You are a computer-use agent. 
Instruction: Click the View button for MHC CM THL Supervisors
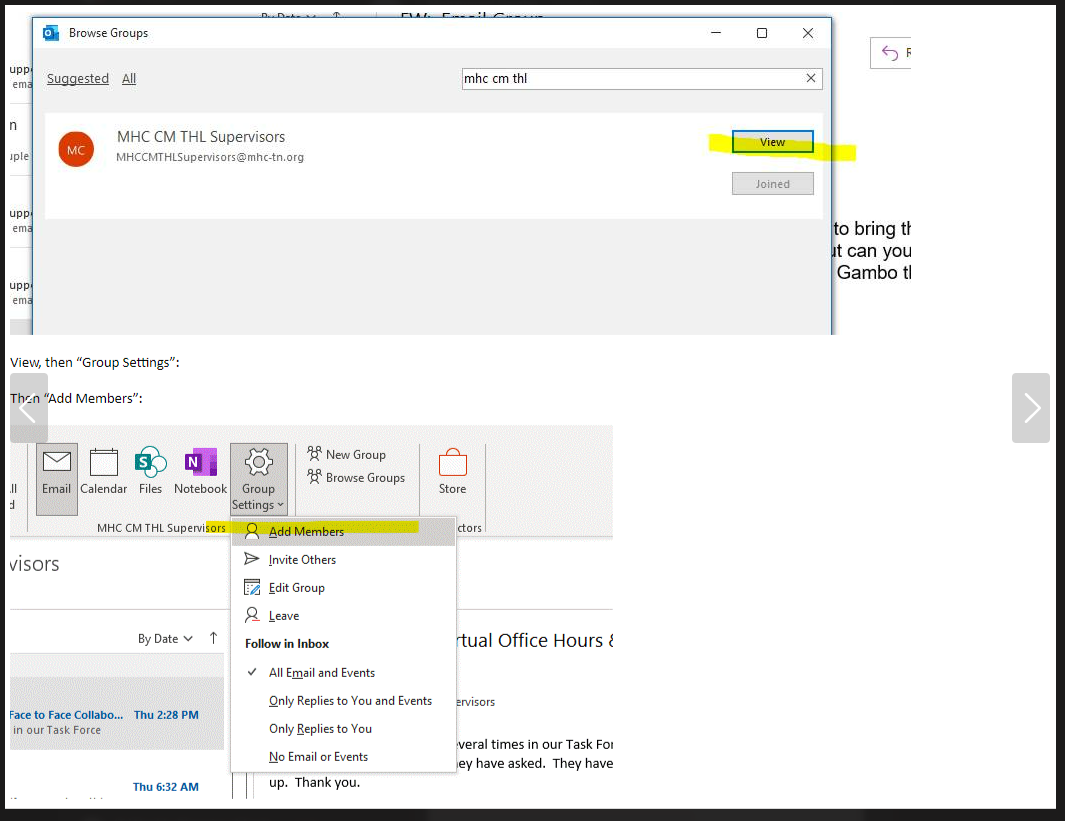tap(772, 142)
